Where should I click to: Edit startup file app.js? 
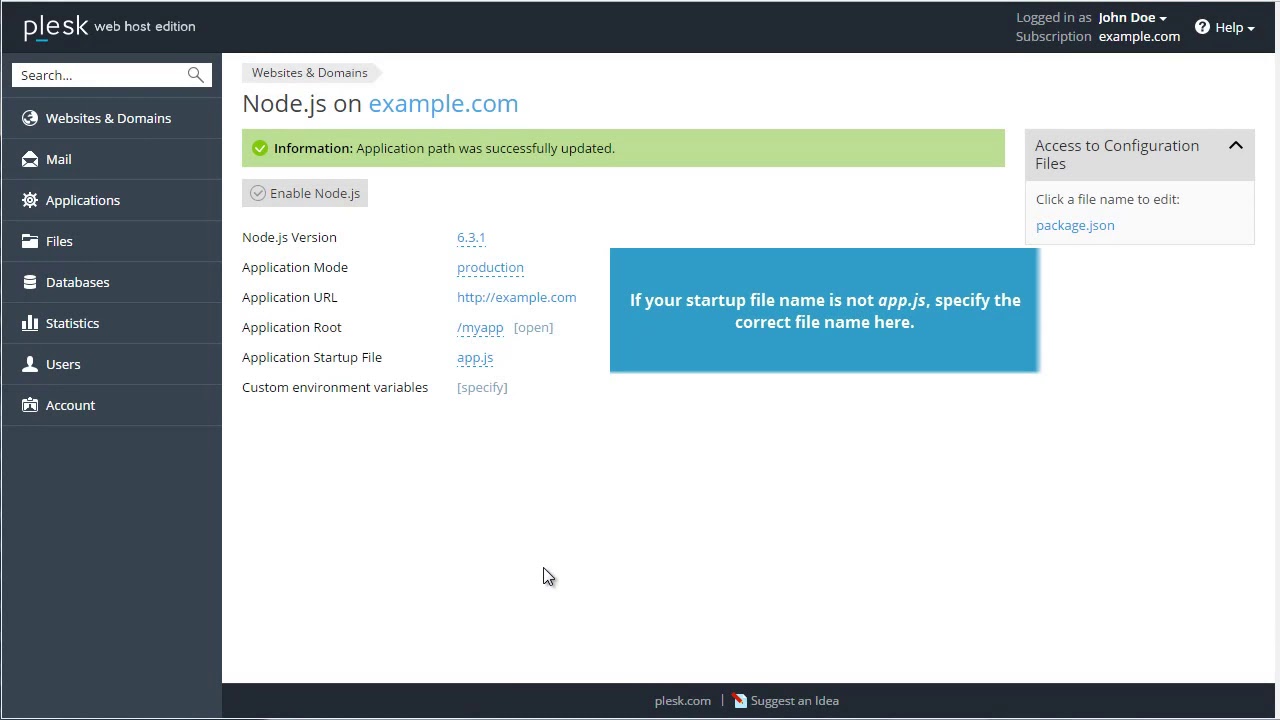[475, 358]
